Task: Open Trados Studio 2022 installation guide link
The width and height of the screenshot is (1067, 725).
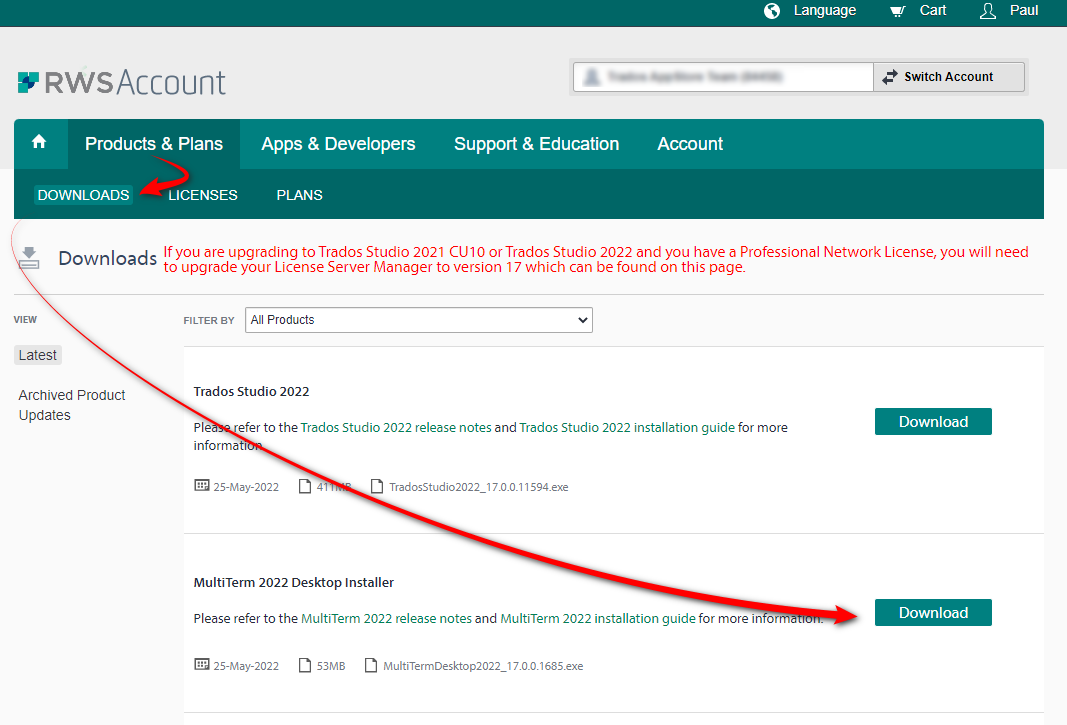Action: point(627,428)
